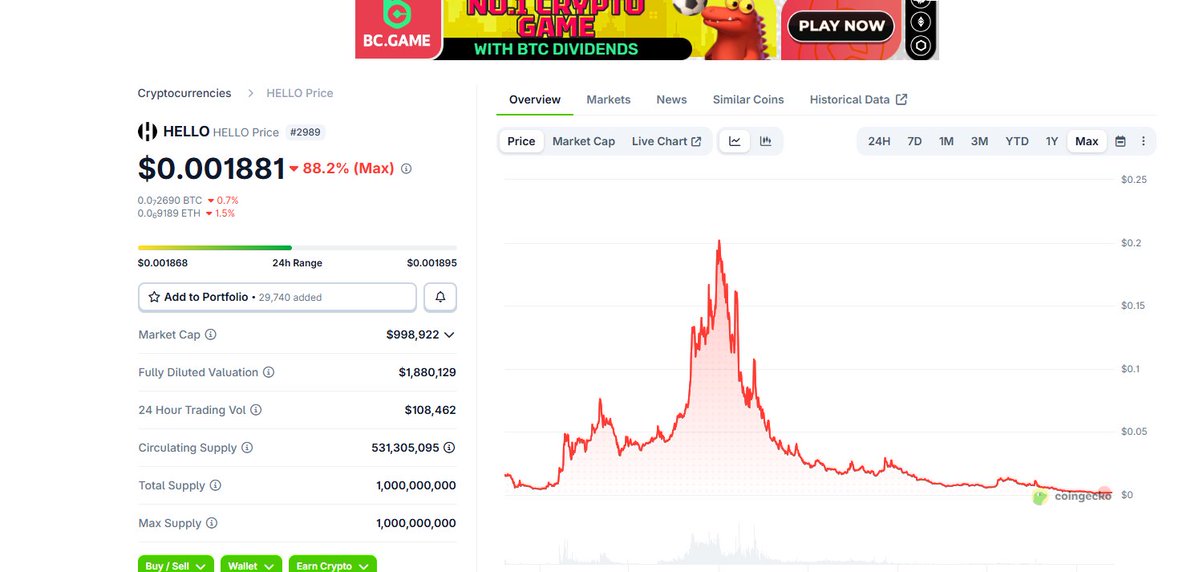Click the $0.001881 price value
Image resolution: width=1199 pixels, height=572 pixels.
coord(212,168)
